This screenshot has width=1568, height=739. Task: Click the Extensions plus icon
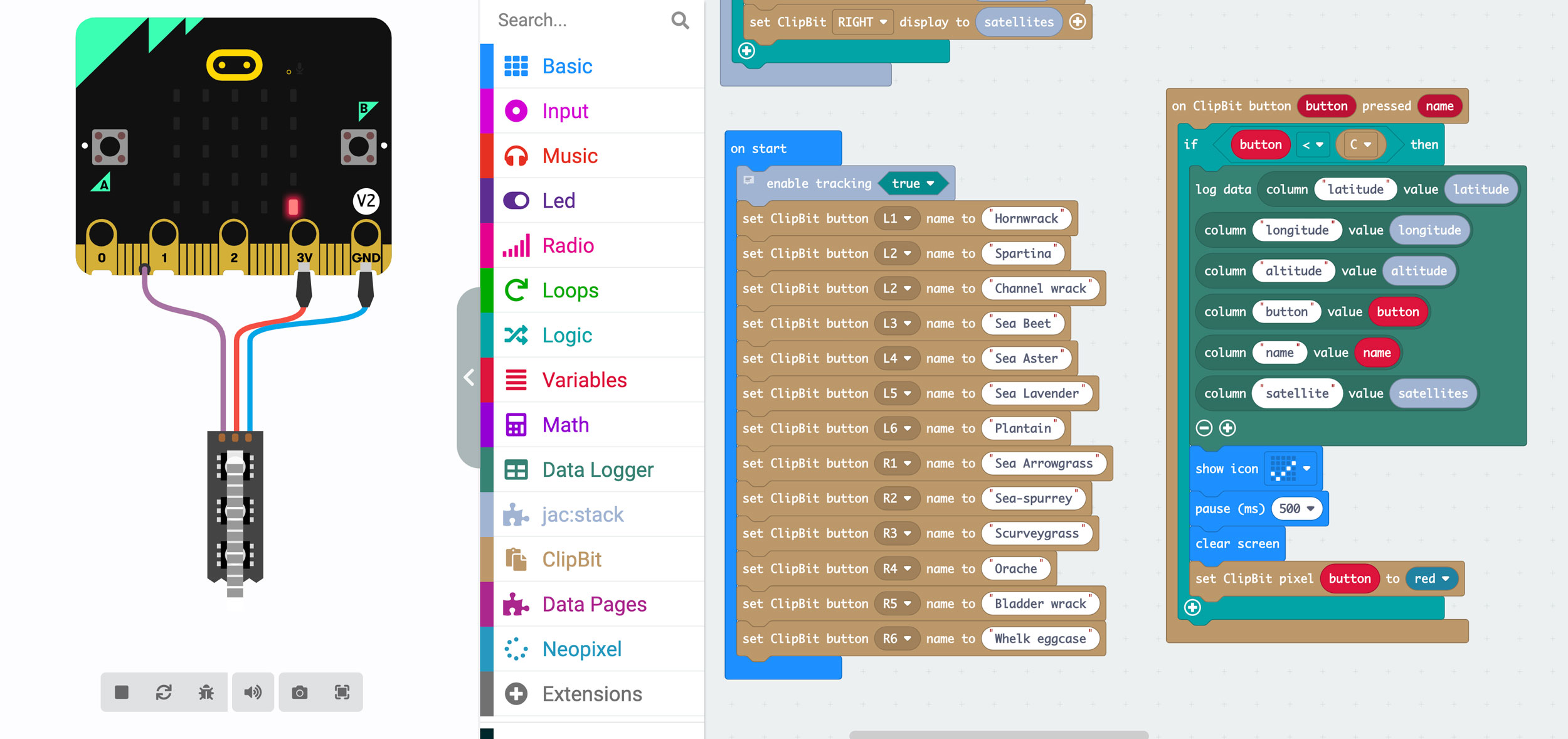(x=516, y=694)
